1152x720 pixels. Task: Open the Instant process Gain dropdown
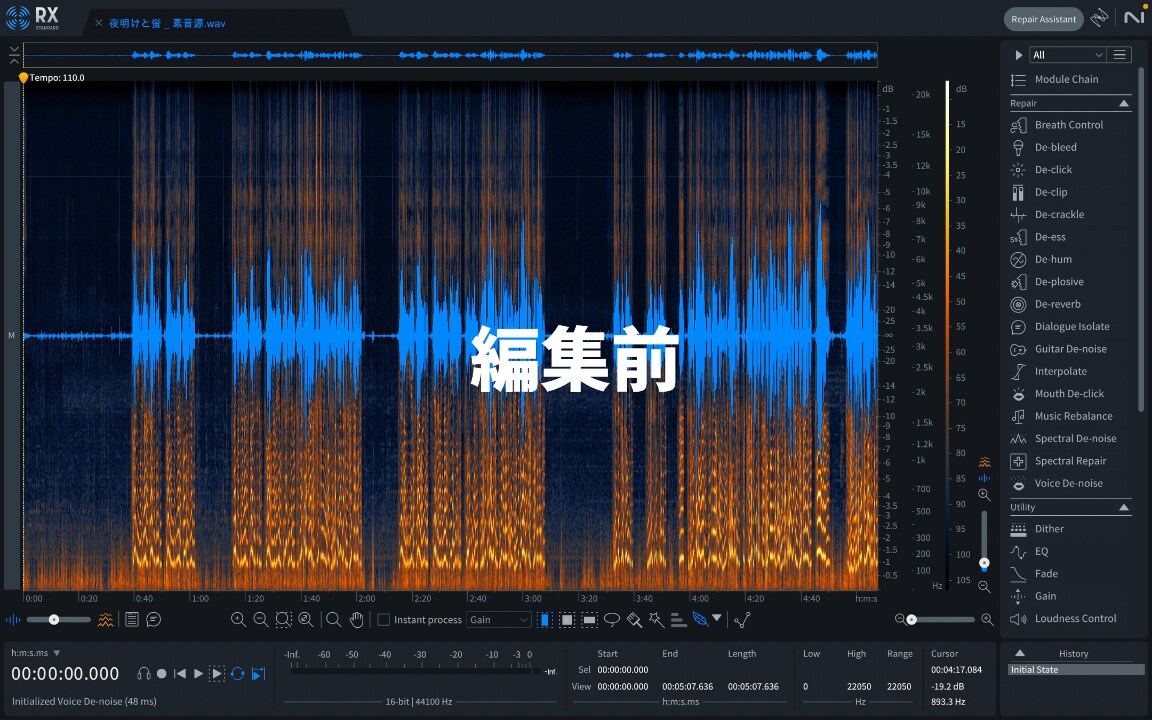[x=498, y=620]
